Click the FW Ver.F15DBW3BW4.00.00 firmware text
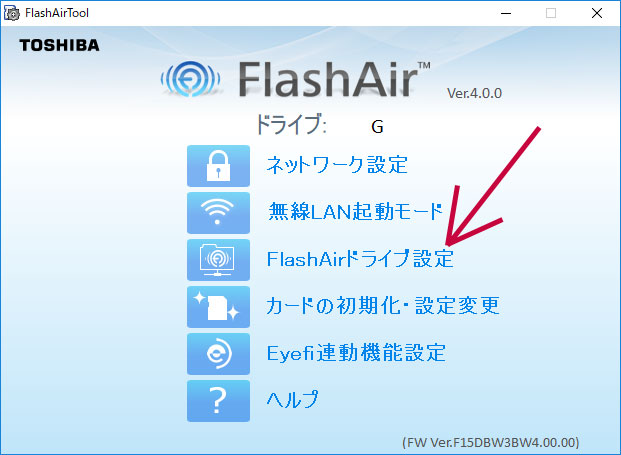Screen dimensions: 621x455 [x=491, y=442]
